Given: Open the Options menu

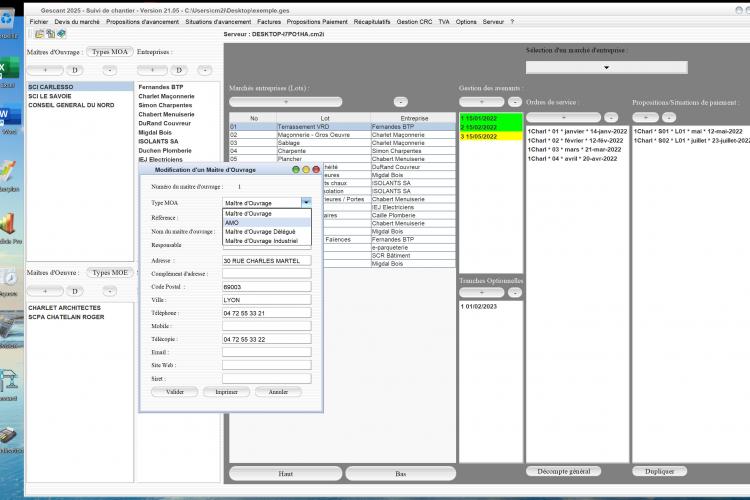Looking at the screenshot, I should click(x=466, y=22).
